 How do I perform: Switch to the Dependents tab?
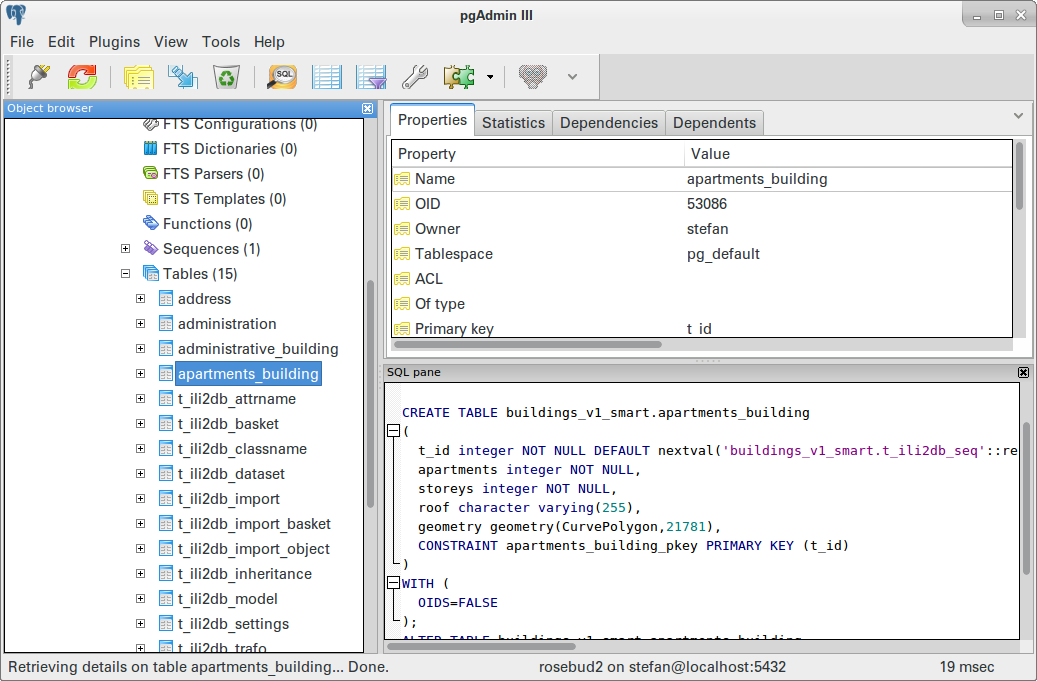(714, 123)
